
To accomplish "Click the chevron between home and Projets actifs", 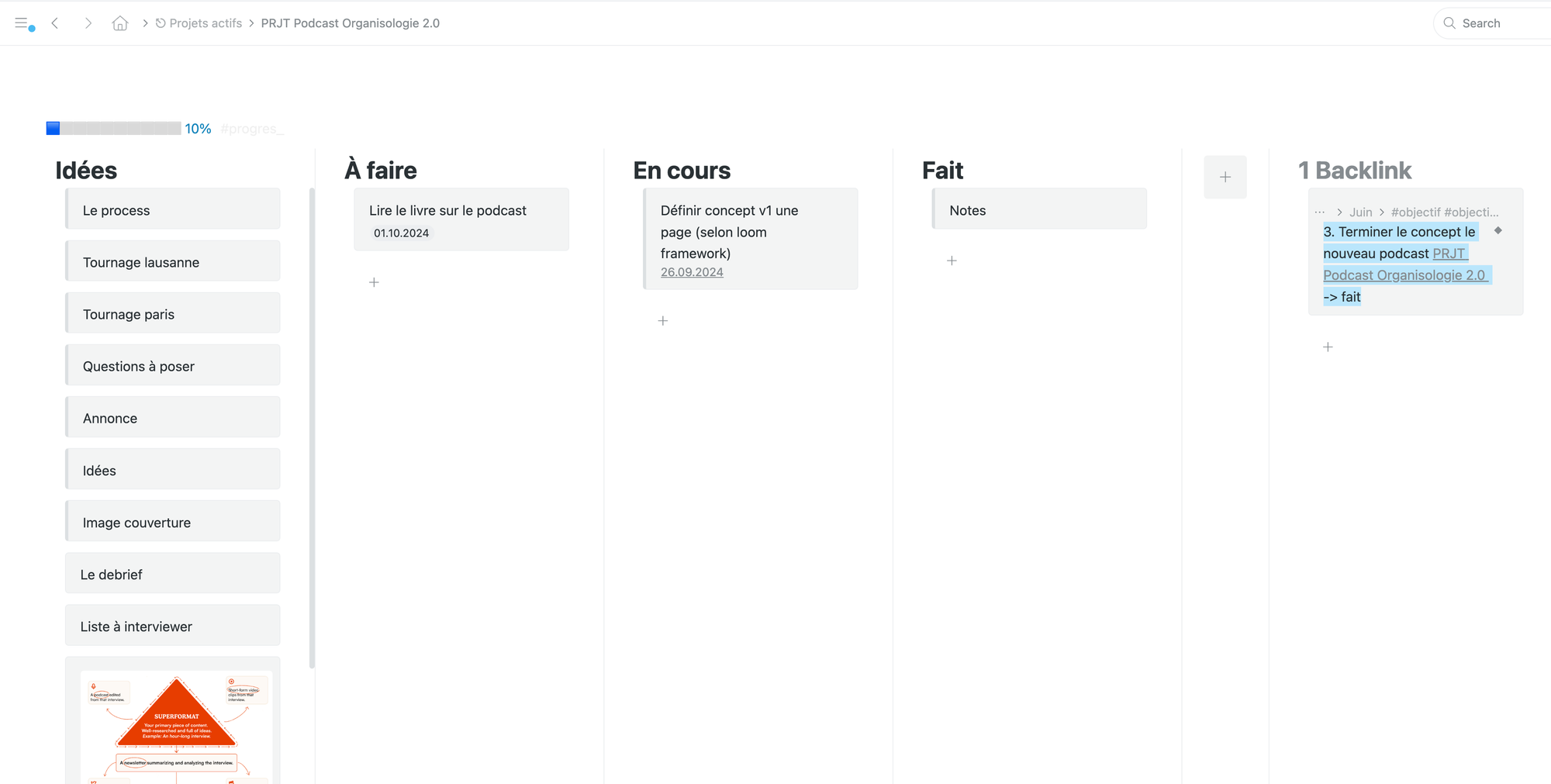I will click(x=144, y=22).
